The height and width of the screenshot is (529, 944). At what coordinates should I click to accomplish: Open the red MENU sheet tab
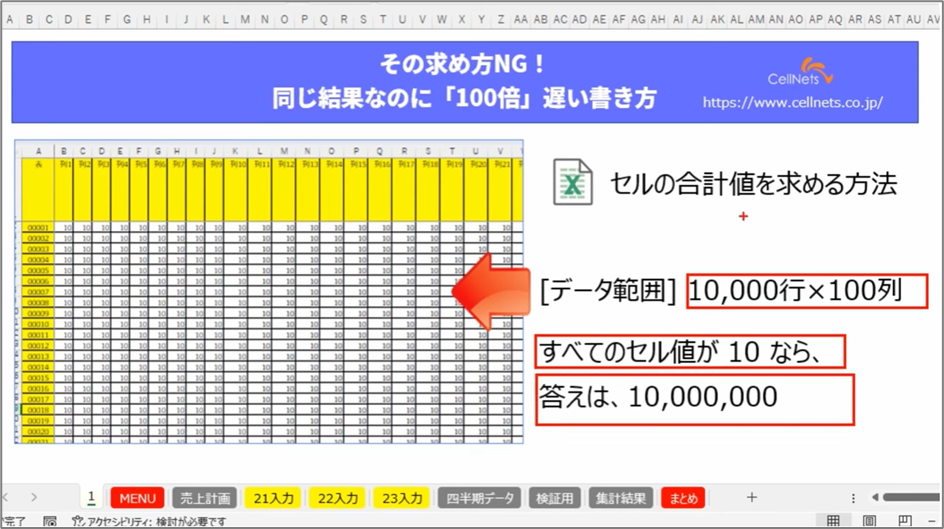pyautogui.click(x=138, y=498)
